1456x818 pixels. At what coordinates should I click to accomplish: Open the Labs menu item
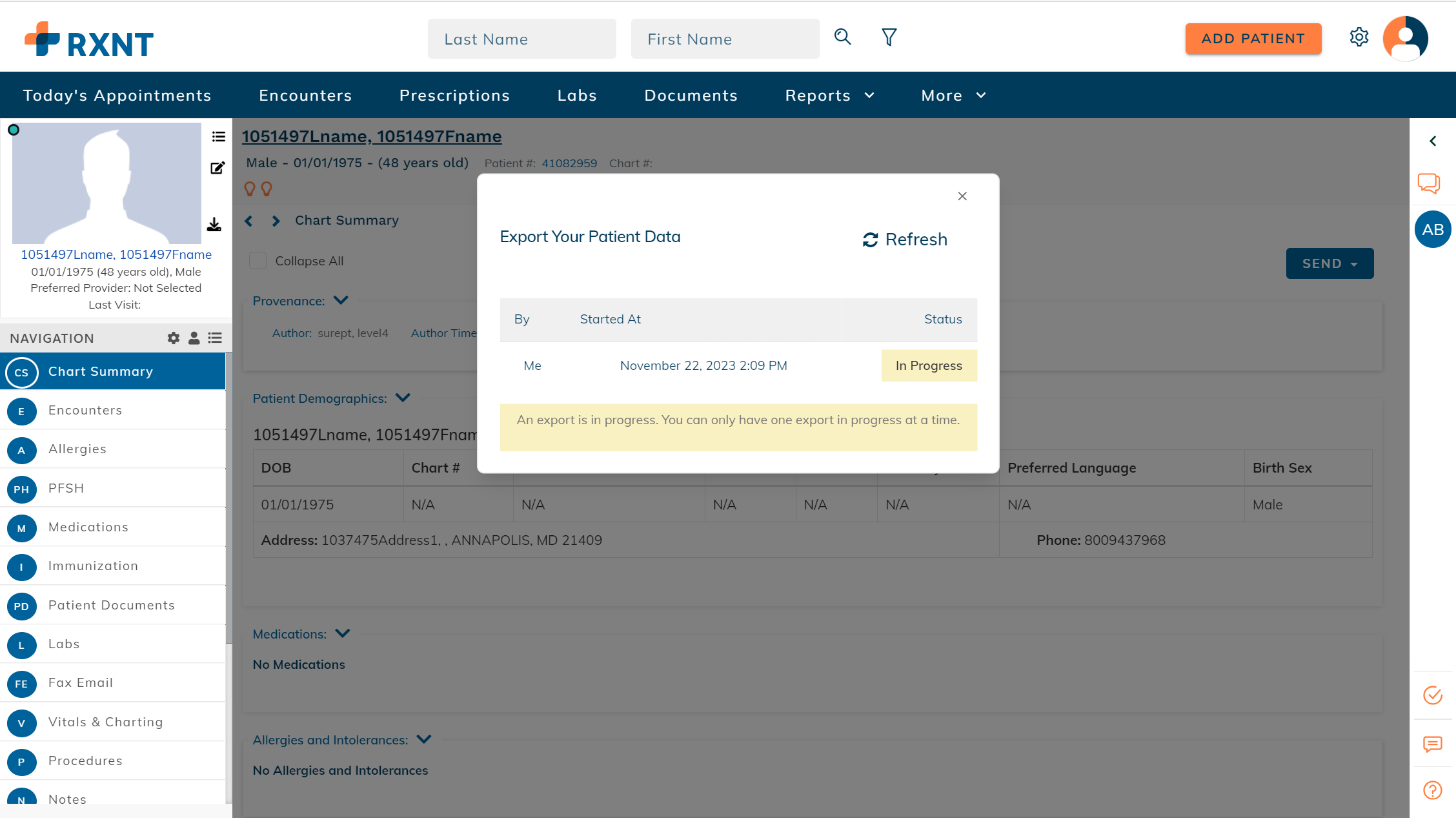point(576,95)
